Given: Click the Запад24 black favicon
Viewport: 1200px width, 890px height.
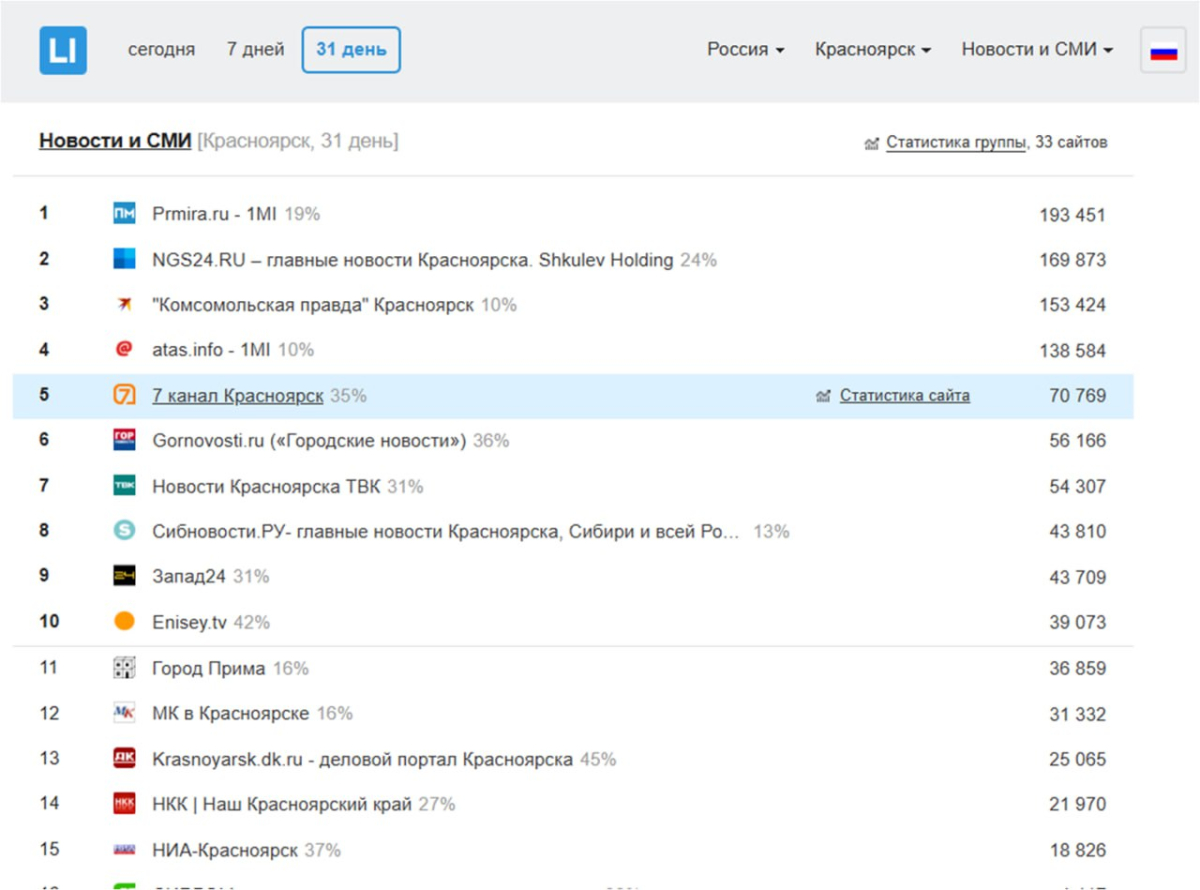Looking at the screenshot, I should point(124,576).
